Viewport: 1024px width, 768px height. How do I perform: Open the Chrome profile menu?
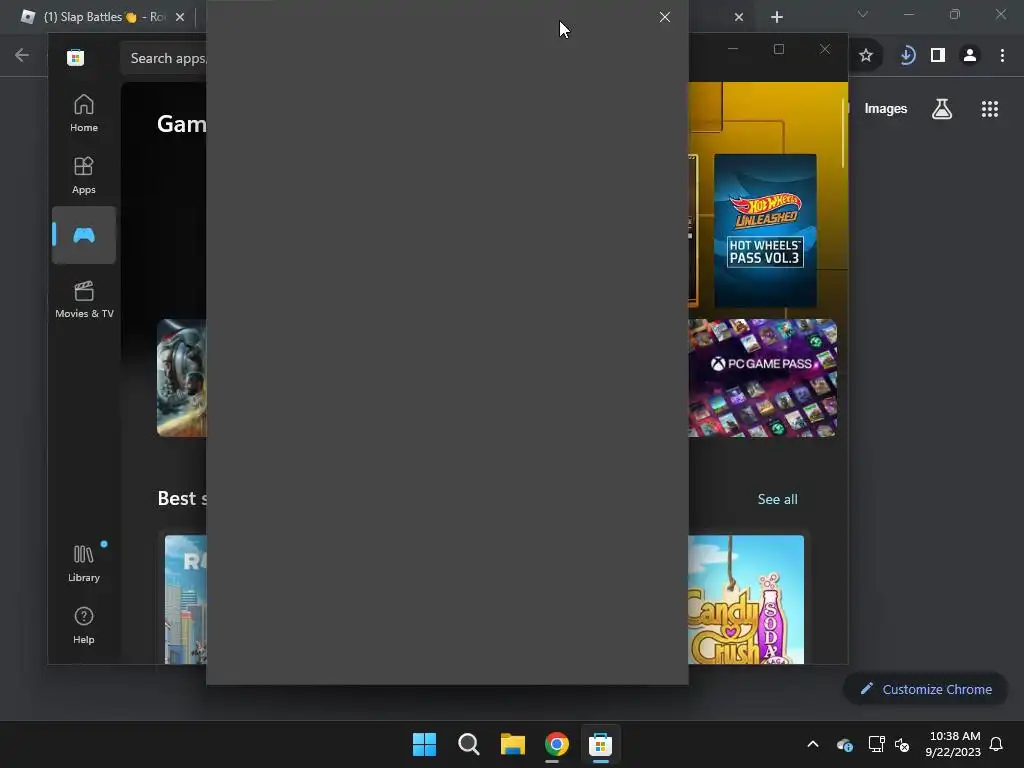970,56
